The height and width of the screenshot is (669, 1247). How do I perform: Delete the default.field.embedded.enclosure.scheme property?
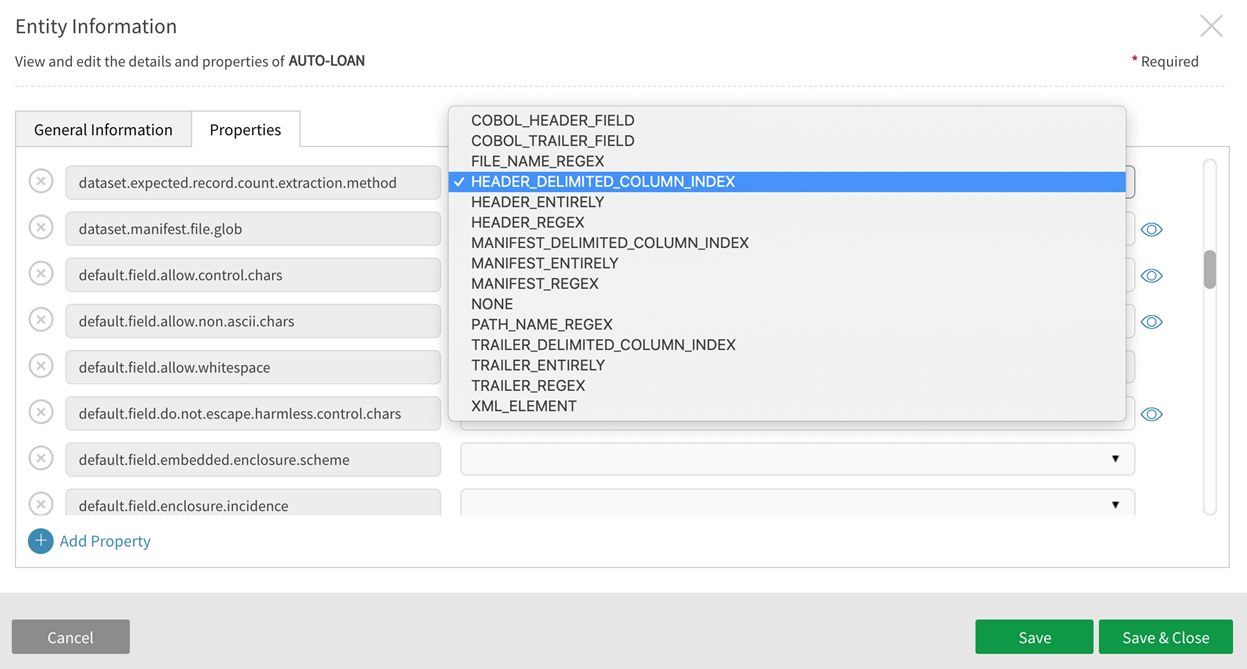click(x=41, y=458)
